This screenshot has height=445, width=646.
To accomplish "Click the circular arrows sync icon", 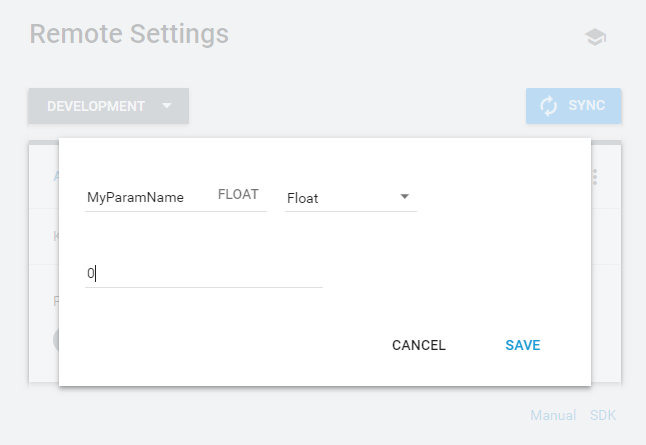I will (548, 106).
